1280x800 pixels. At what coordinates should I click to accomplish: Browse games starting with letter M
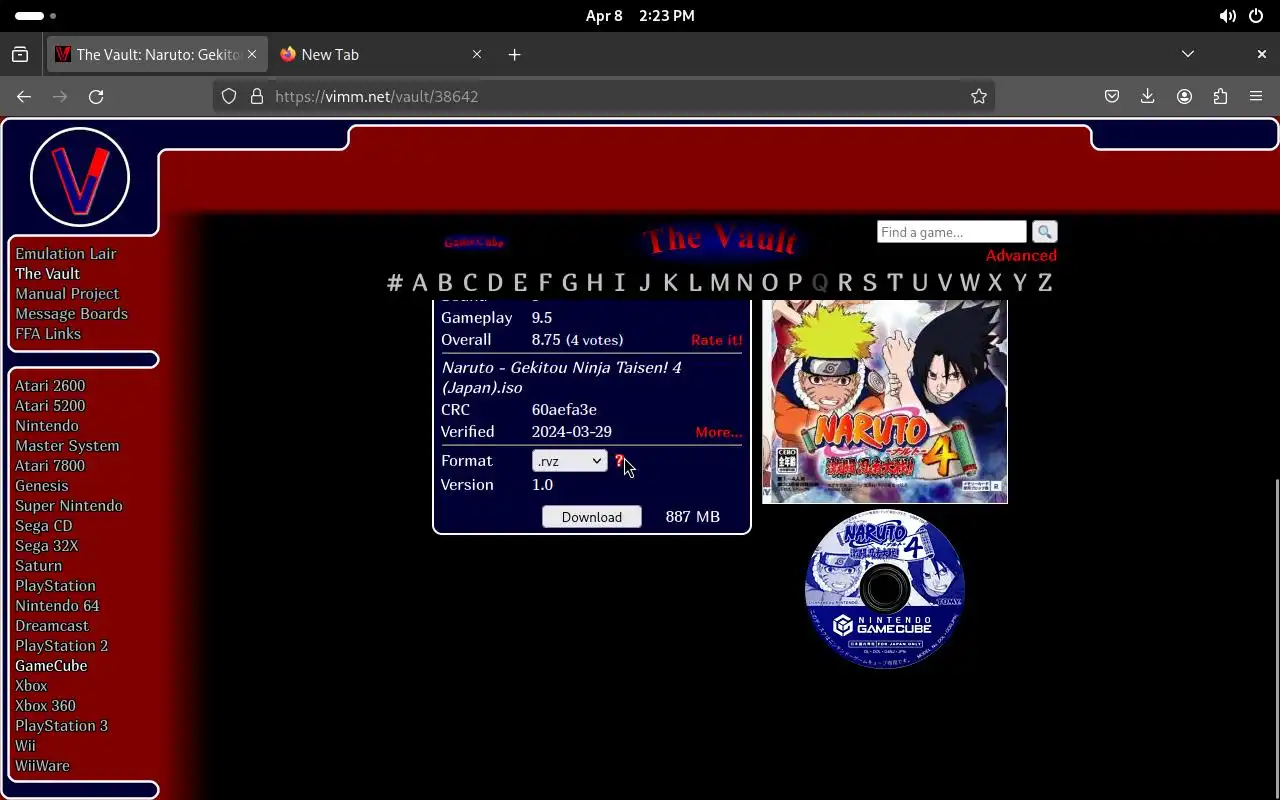(x=719, y=283)
